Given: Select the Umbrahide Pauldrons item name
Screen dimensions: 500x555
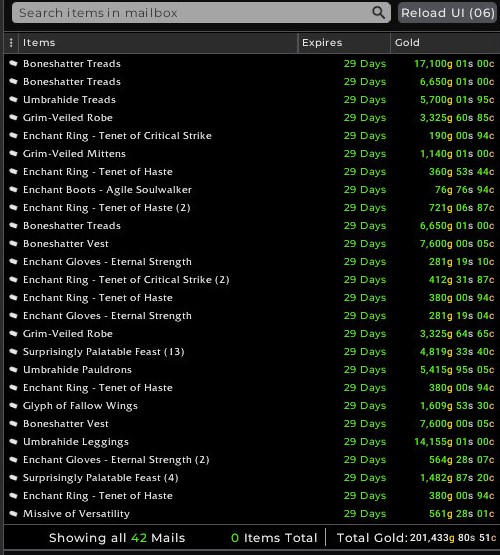Looking at the screenshot, I should [x=77, y=370].
